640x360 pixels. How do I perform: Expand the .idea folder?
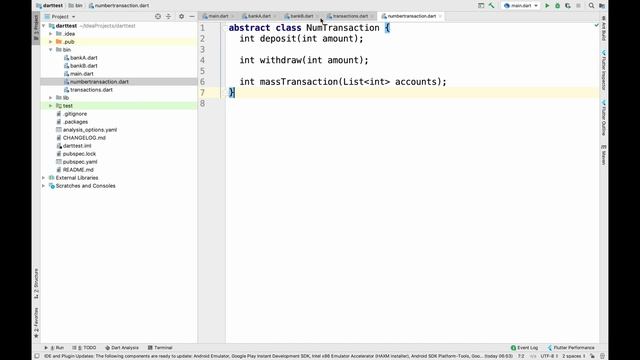pyautogui.click(x=51, y=34)
